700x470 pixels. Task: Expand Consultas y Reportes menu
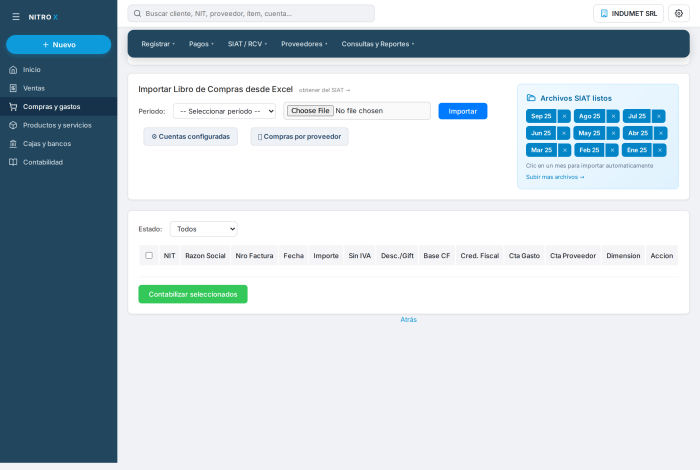click(x=378, y=44)
